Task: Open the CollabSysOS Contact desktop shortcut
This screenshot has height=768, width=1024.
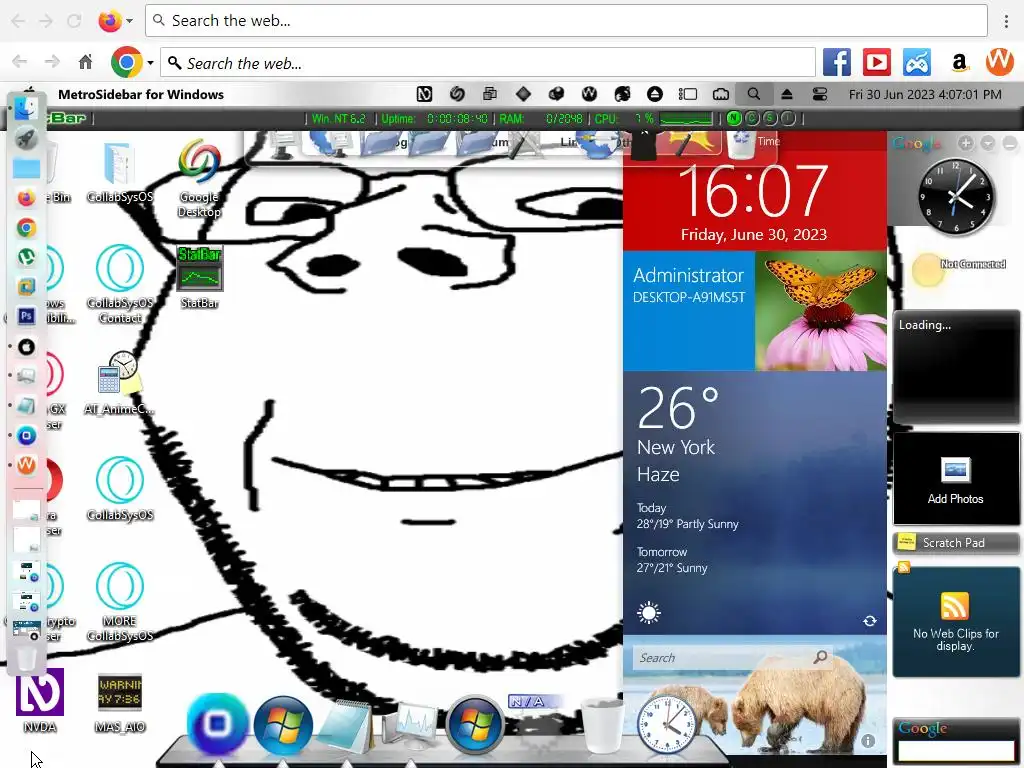Action: pyautogui.click(x=120, y=284)
